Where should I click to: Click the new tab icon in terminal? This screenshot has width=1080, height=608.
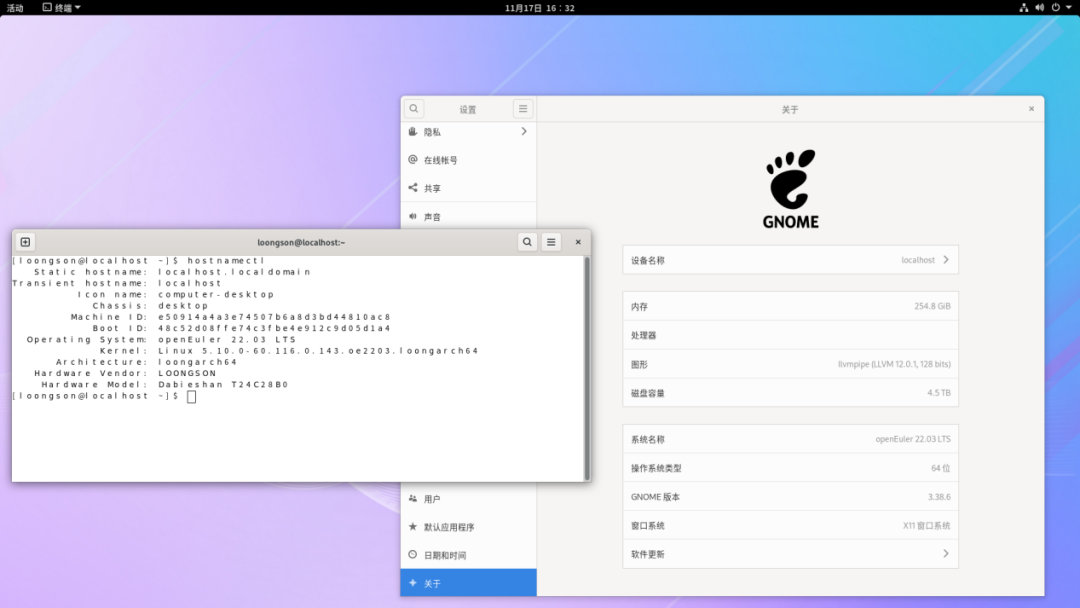point(25,242)
